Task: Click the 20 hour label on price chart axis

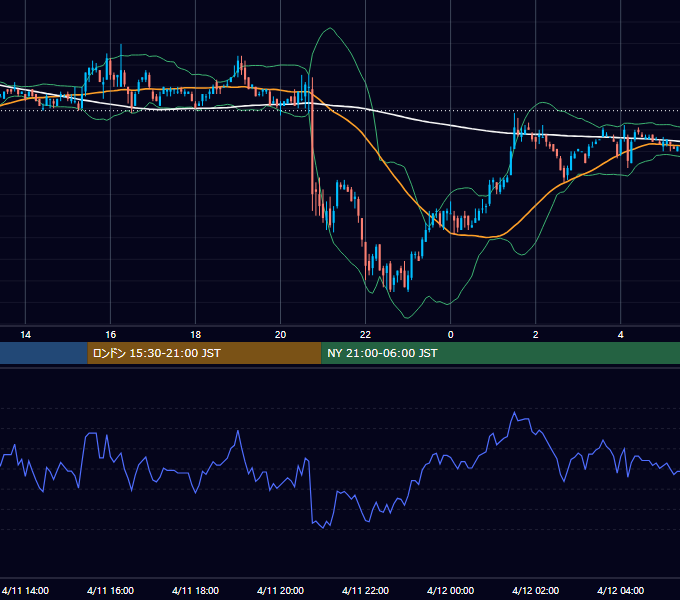Action: pyautogui.click(x=281, y=335)
